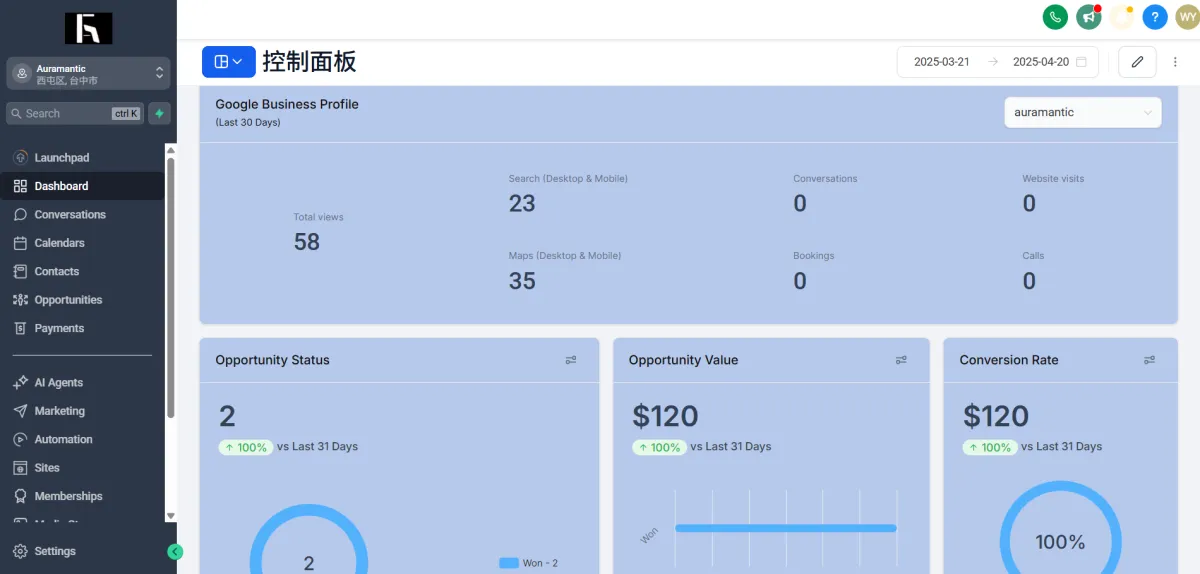
Task: Open Sites in sidebar
Action: tap(47, 468)
